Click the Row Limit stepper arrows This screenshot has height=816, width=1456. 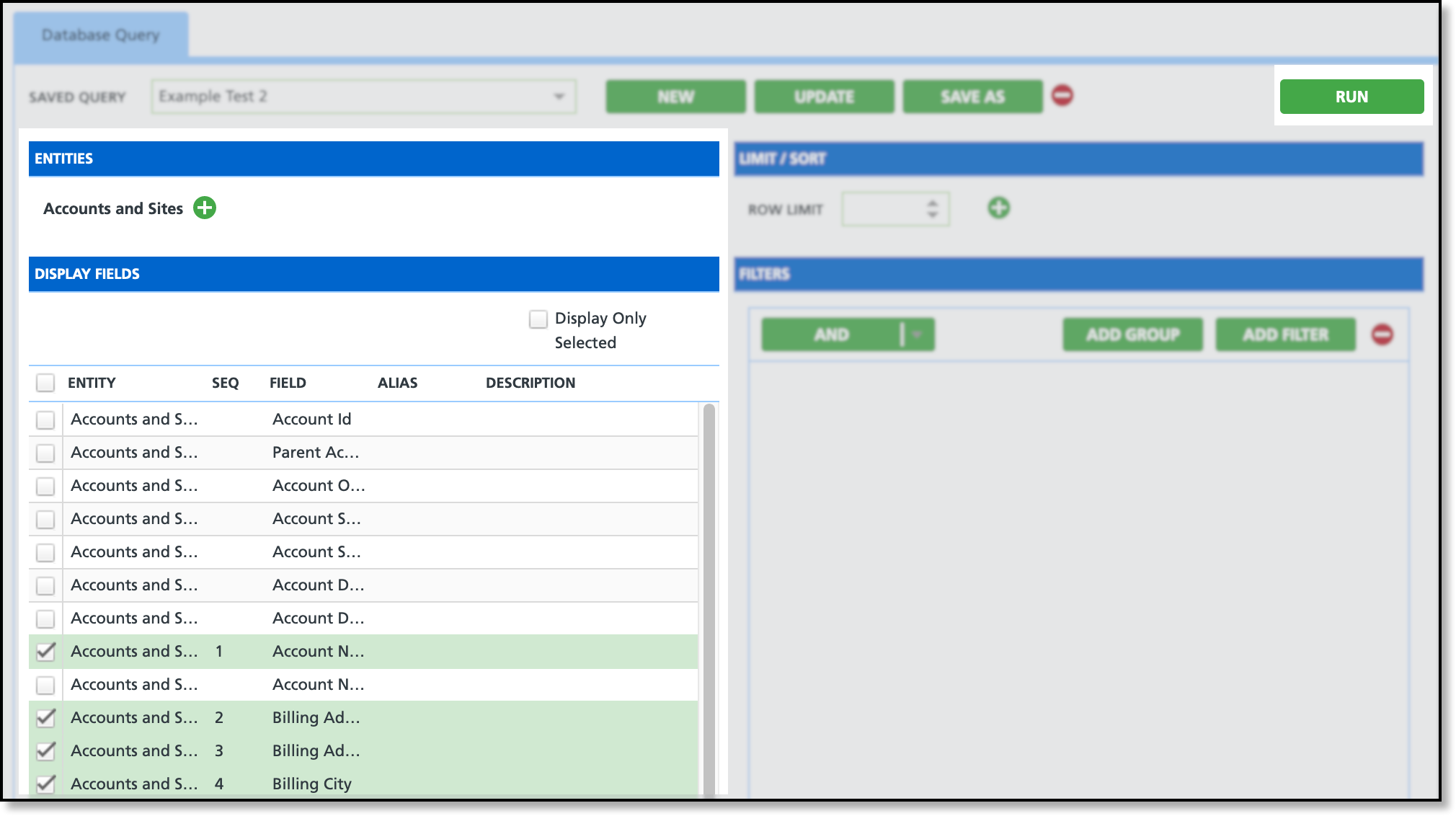pyautogui.click(x=932, y=209)
